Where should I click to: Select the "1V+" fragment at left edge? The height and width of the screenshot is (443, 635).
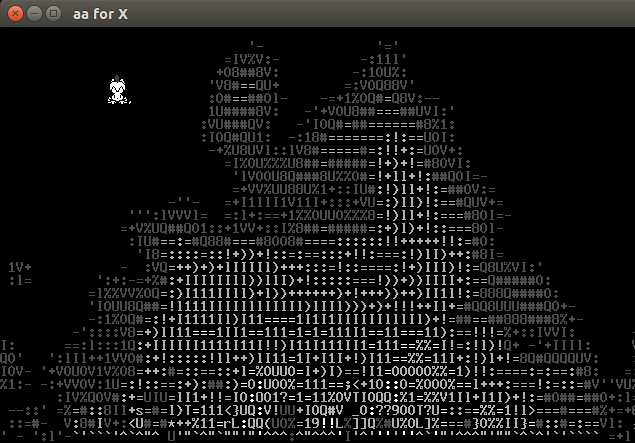pos(20,267)
